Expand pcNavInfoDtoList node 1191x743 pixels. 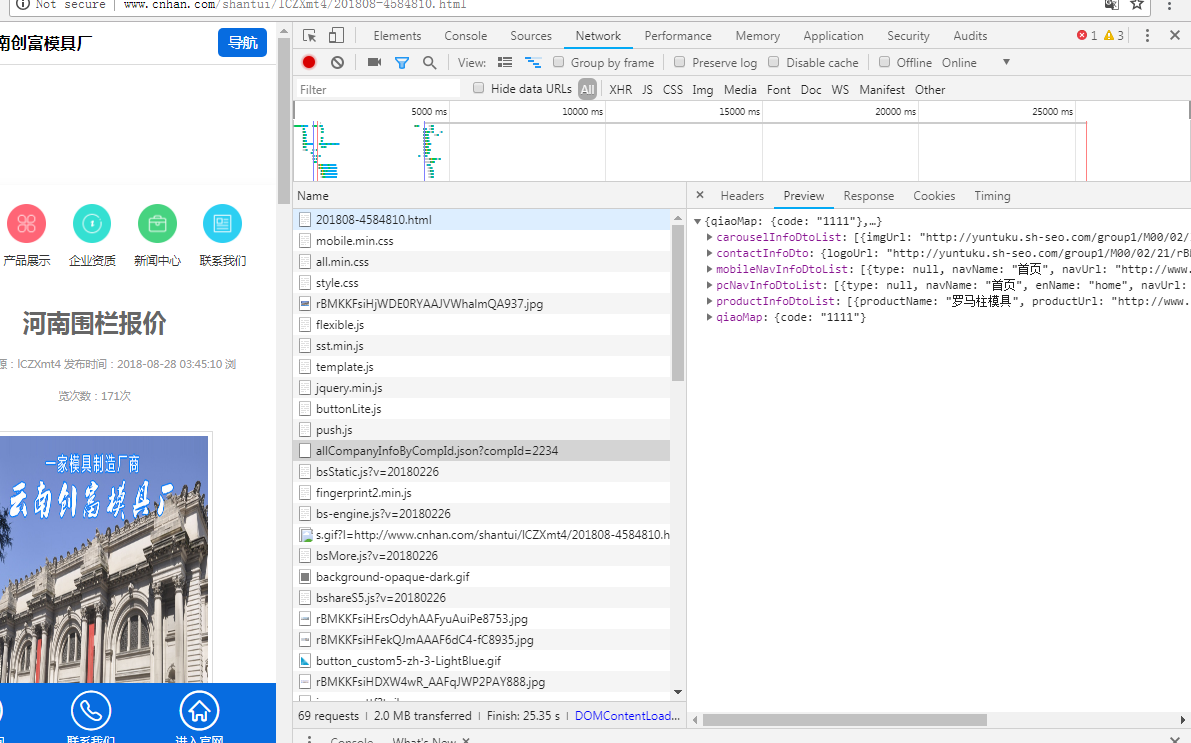tap(709, 285)
